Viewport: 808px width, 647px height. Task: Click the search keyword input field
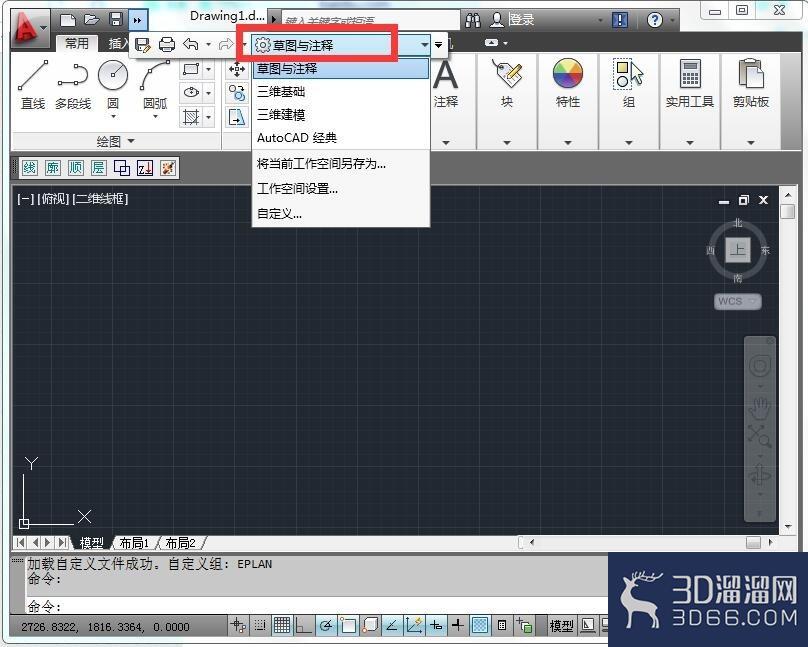[x=370, y=21]
